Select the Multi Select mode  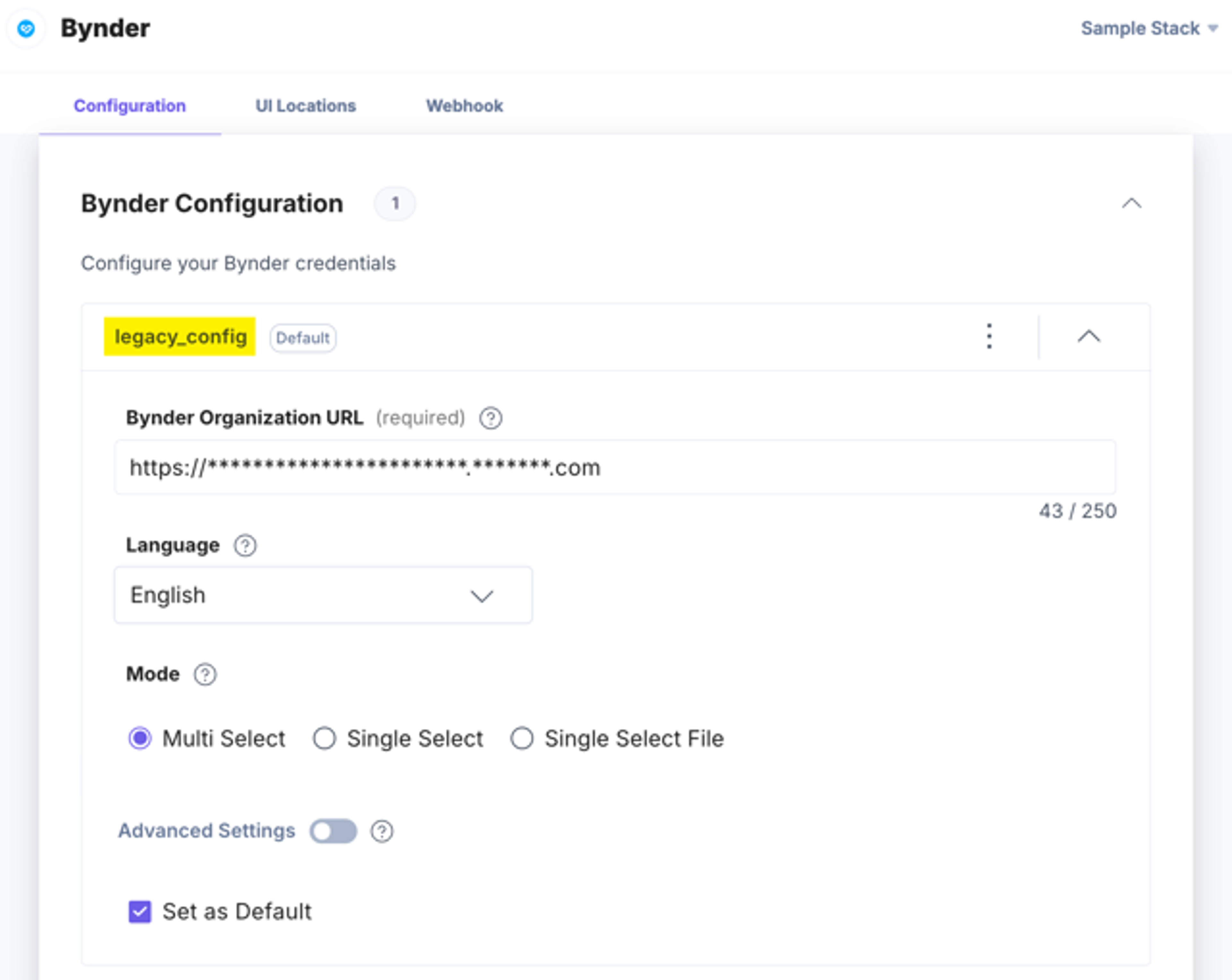[x=140, y=738]
